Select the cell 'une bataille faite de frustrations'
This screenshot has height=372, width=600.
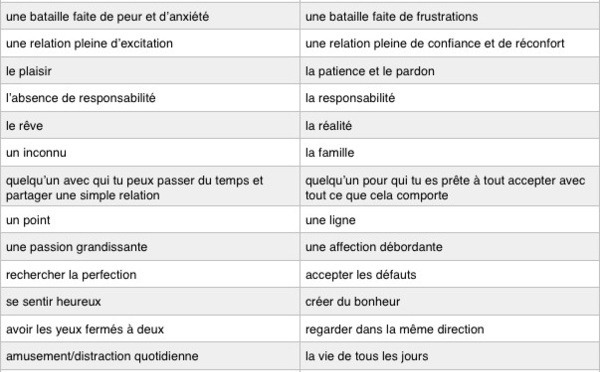point(450,16)
